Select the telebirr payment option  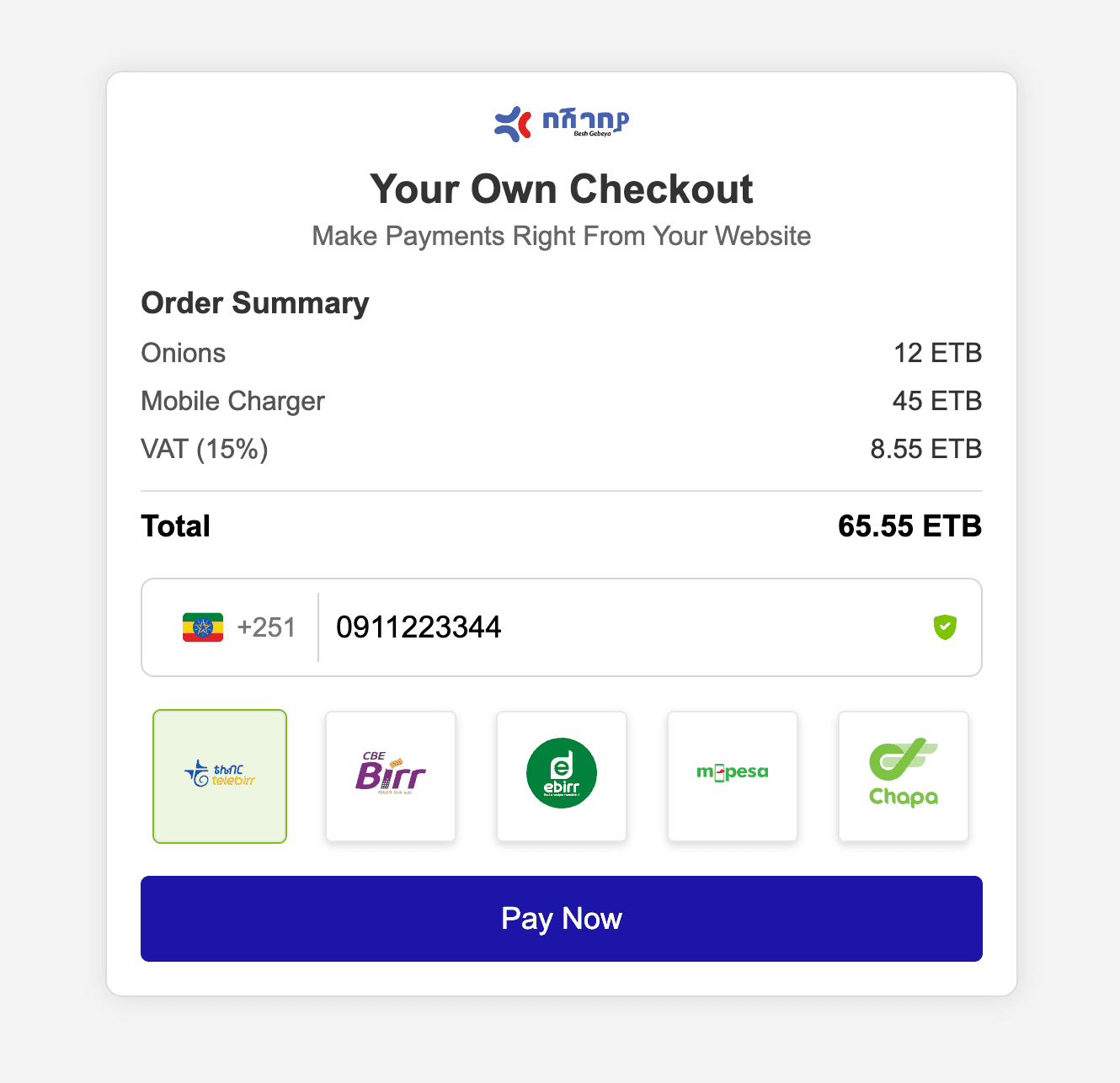220,776
